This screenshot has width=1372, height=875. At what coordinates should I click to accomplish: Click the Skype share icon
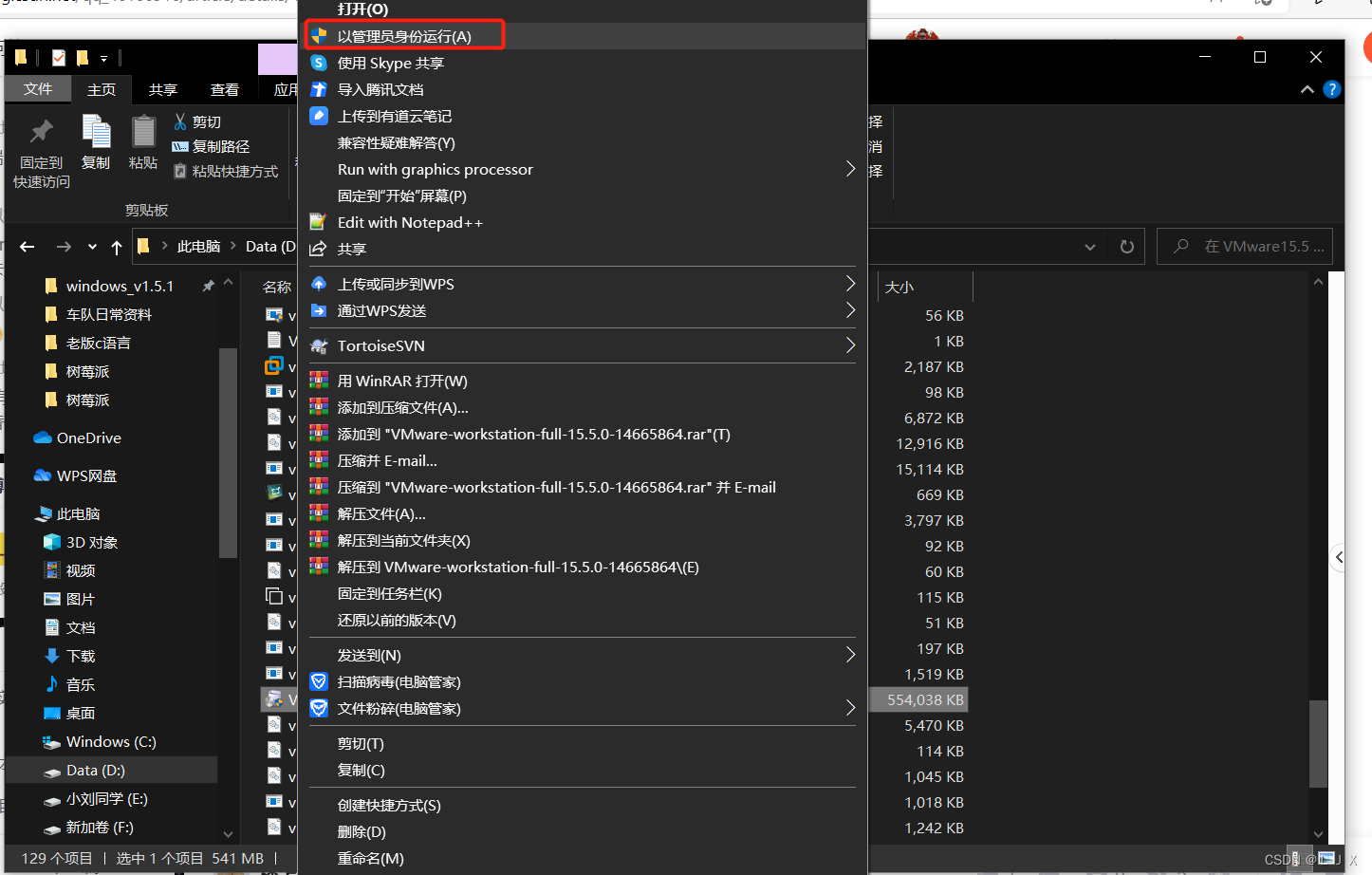click(x=319, y=63)
